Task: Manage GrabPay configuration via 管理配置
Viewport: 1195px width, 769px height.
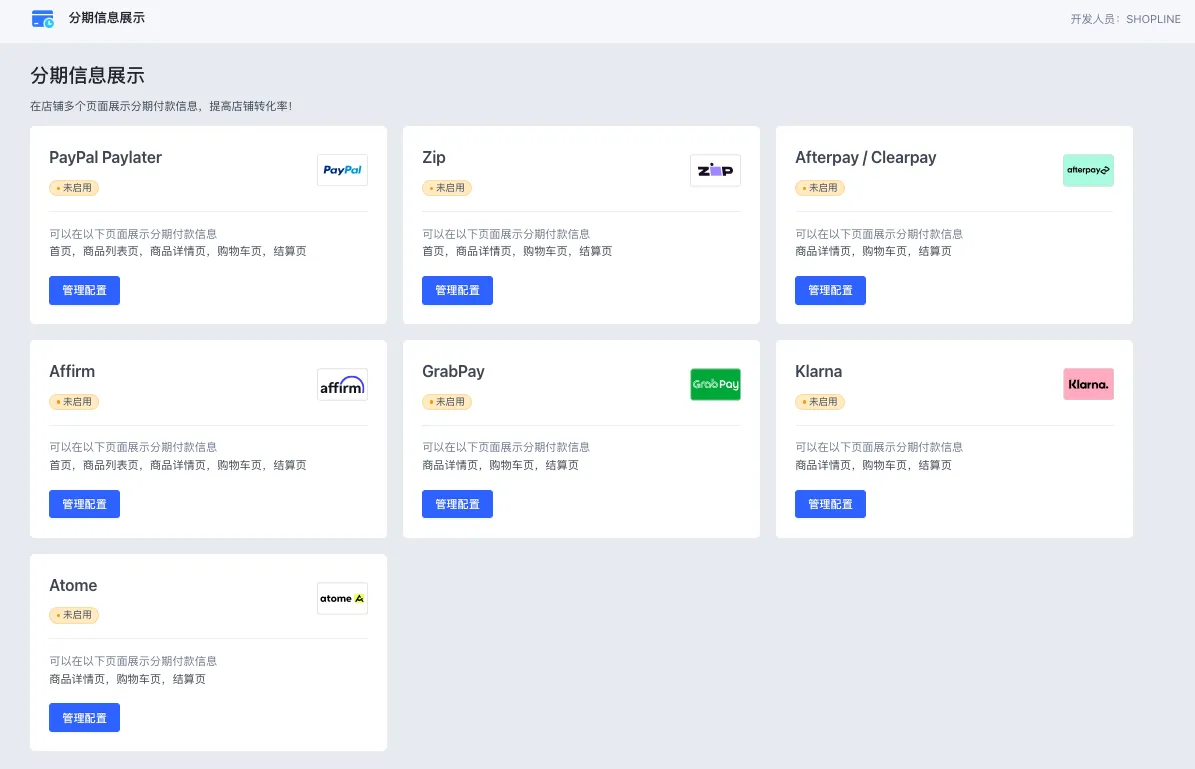Action: pyautogui.click(x=457, y=504)
